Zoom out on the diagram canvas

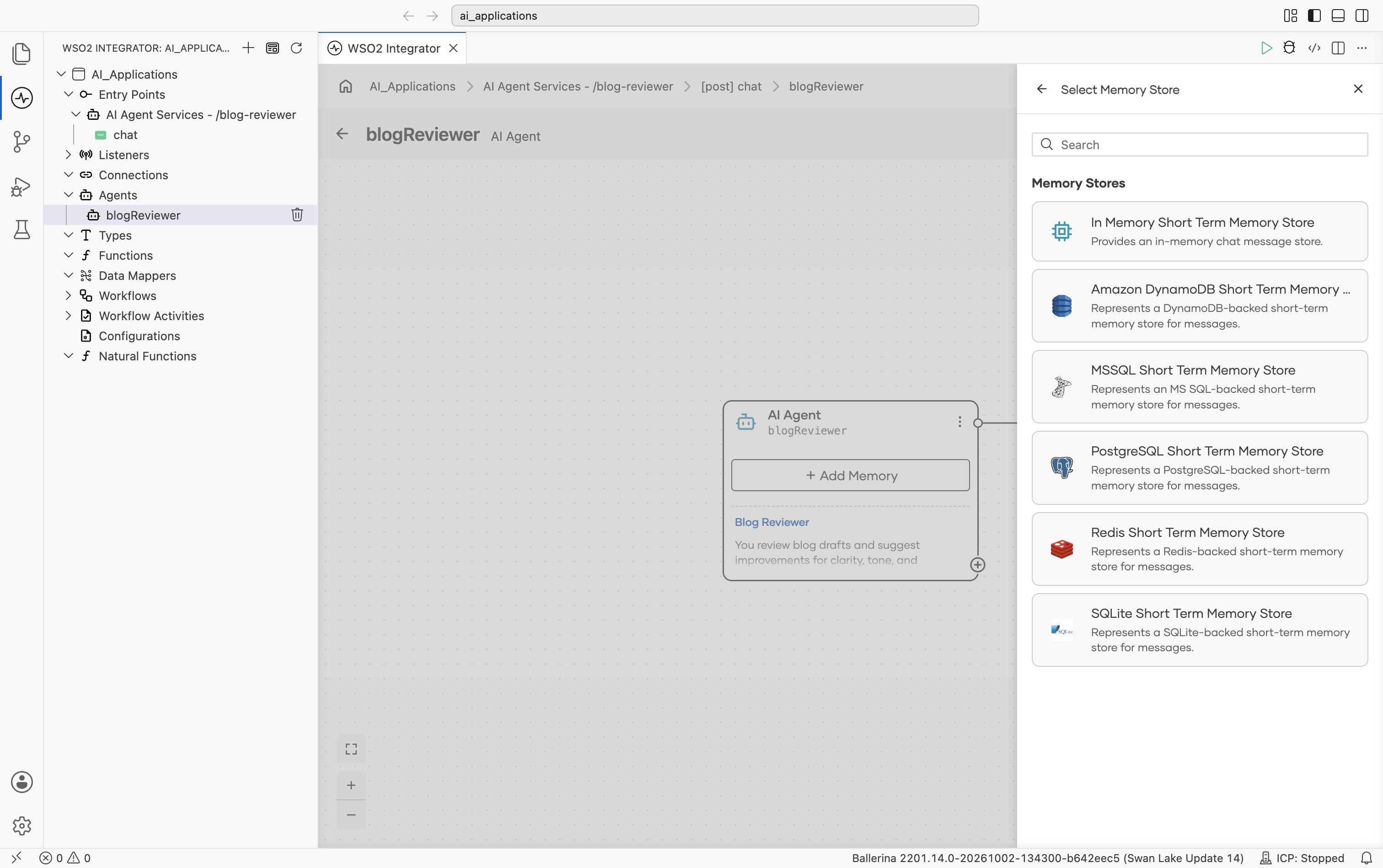pos(351,814)
